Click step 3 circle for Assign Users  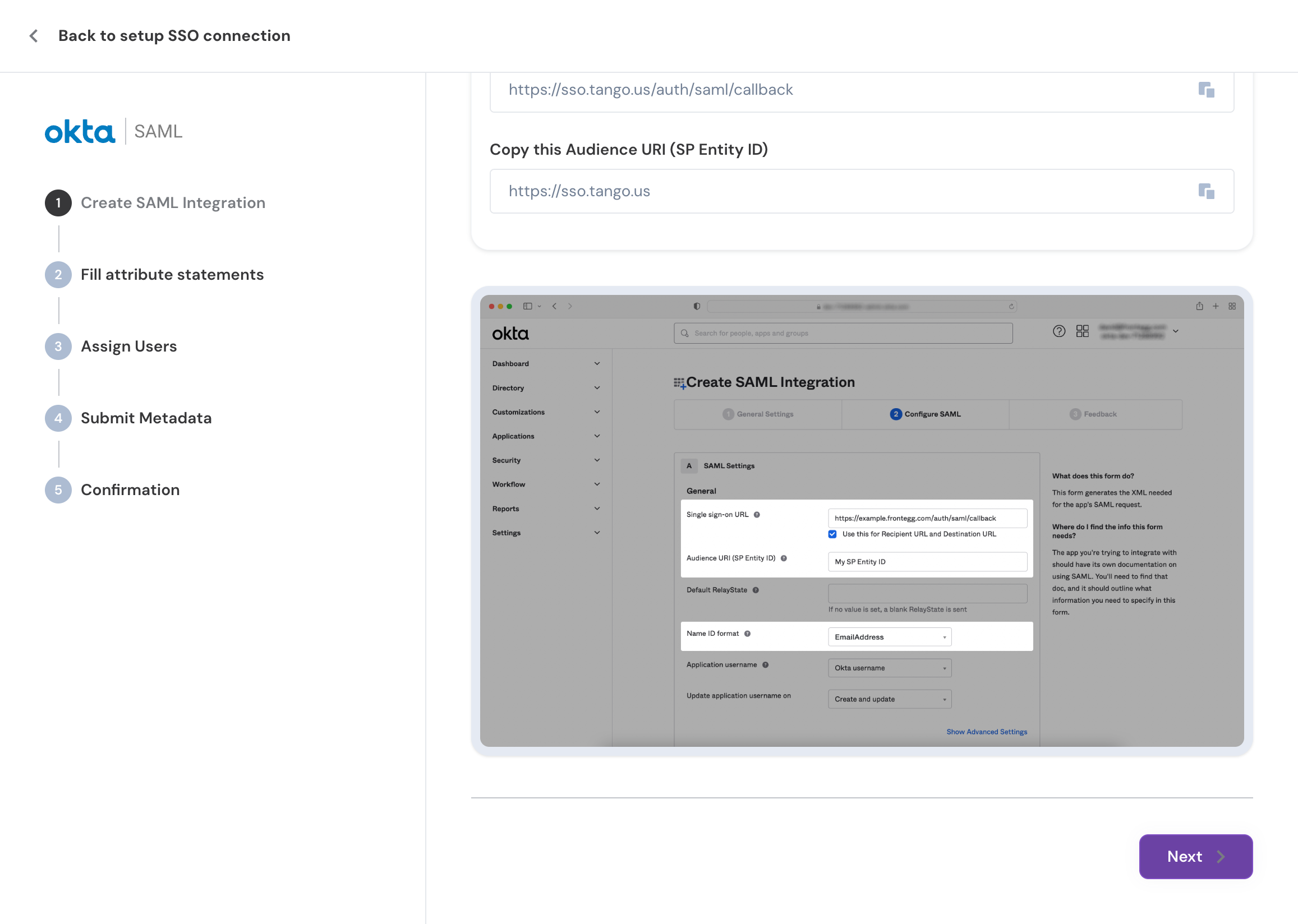(x=58, y=346)
